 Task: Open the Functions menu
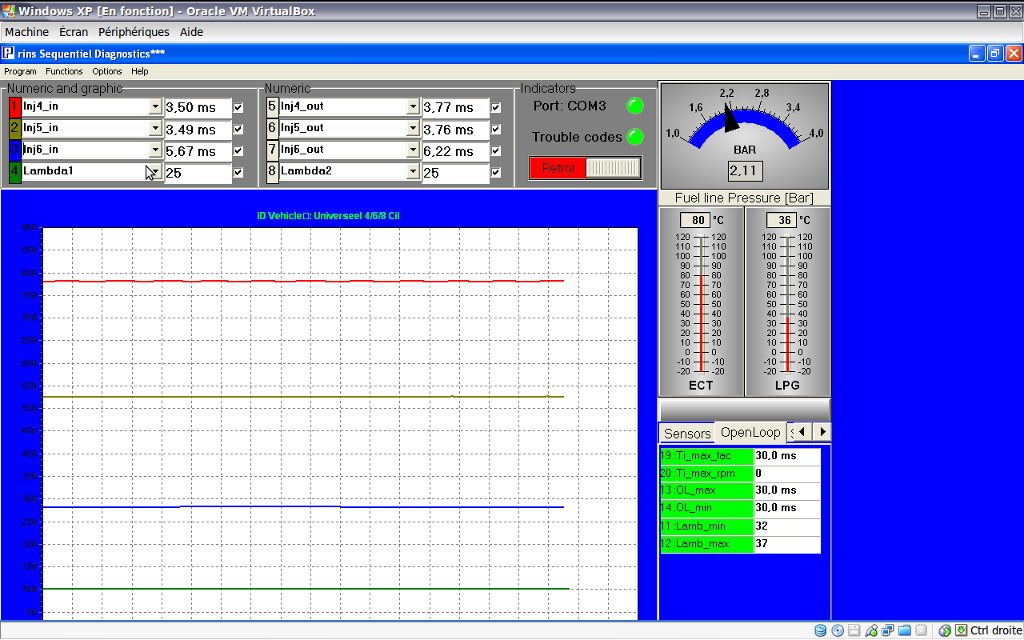64,71
